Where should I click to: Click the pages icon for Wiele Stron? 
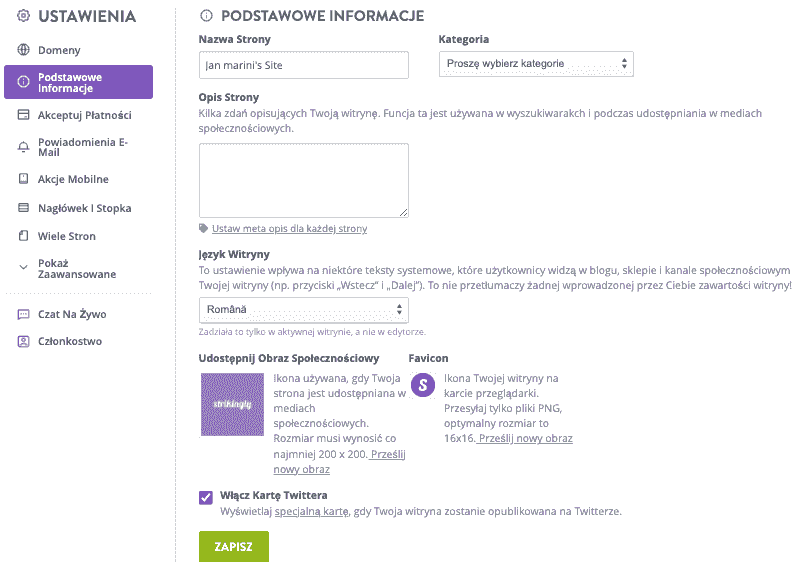pyautogui.click(x=23, y=237)
